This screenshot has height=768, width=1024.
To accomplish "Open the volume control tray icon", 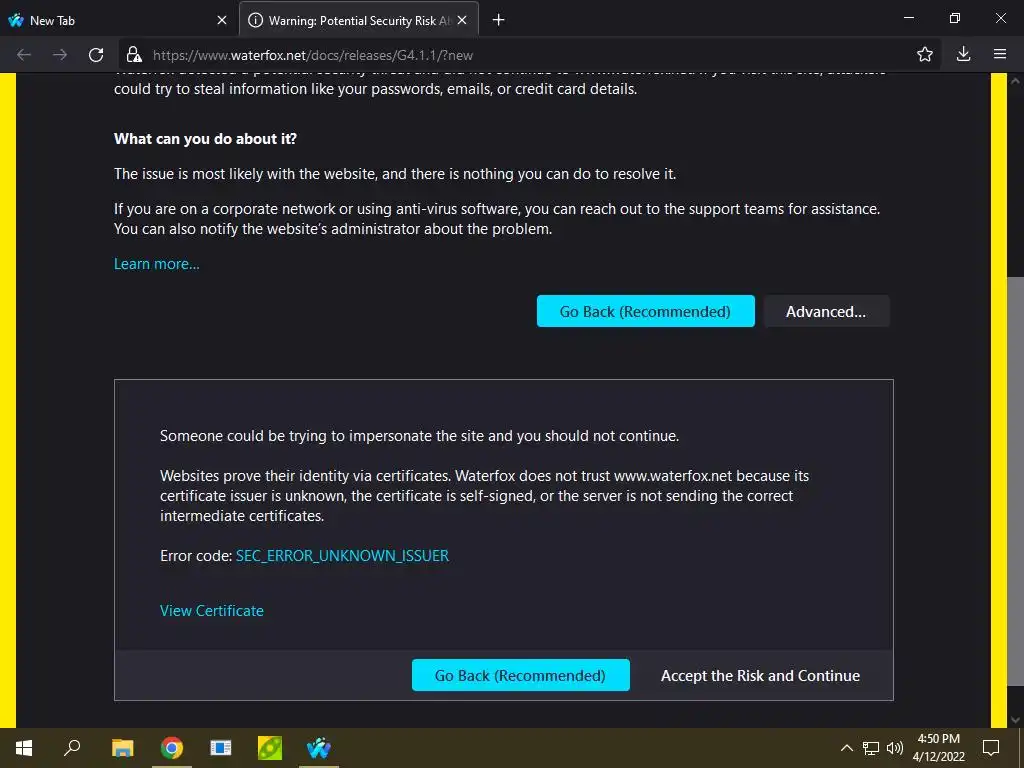I will pyautogui.click(x=895, y=748).
